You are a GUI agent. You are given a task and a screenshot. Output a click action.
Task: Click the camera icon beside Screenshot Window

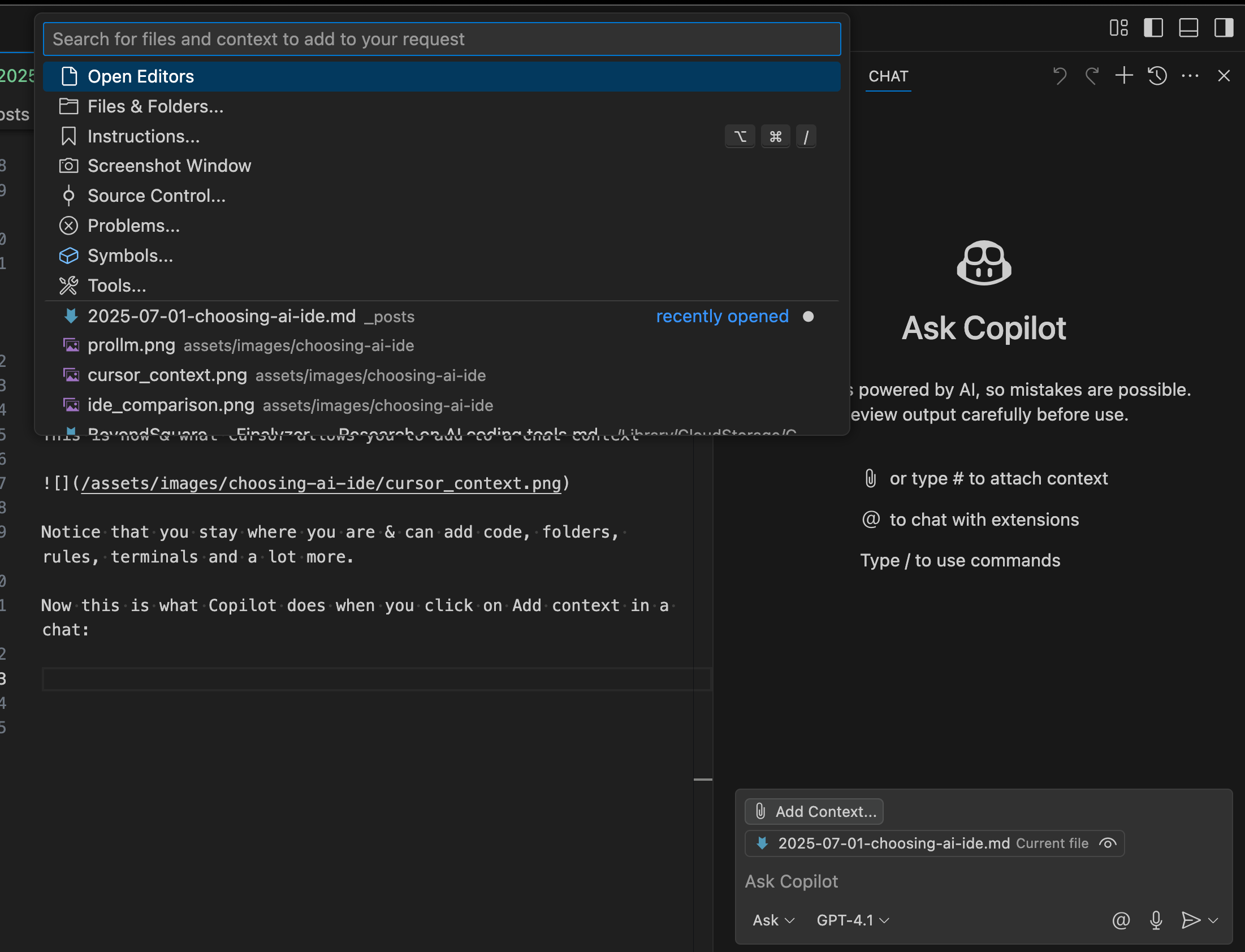point(68,166)
